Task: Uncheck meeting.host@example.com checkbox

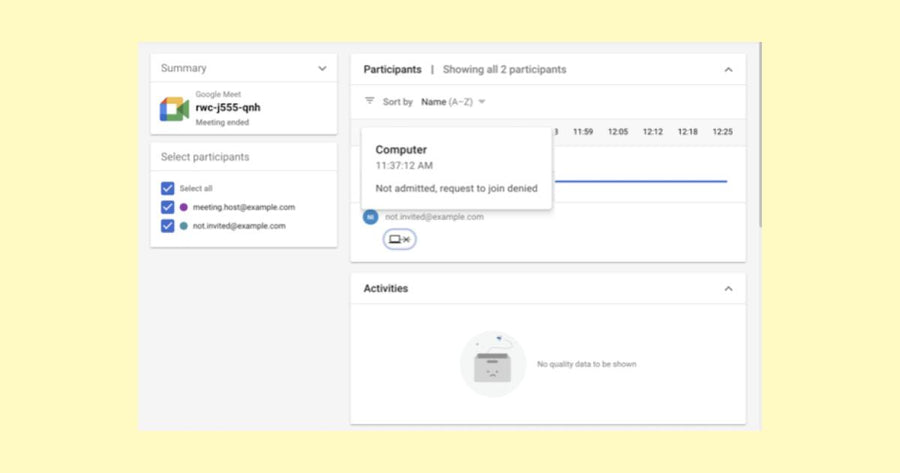Action: (x=167, y=207)
